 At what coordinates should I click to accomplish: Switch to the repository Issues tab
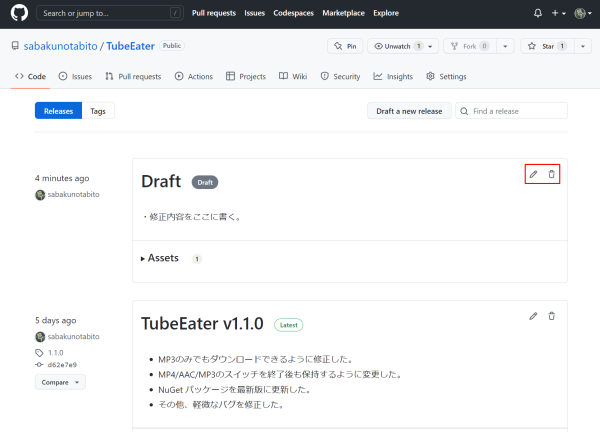[x=75, y=77]
